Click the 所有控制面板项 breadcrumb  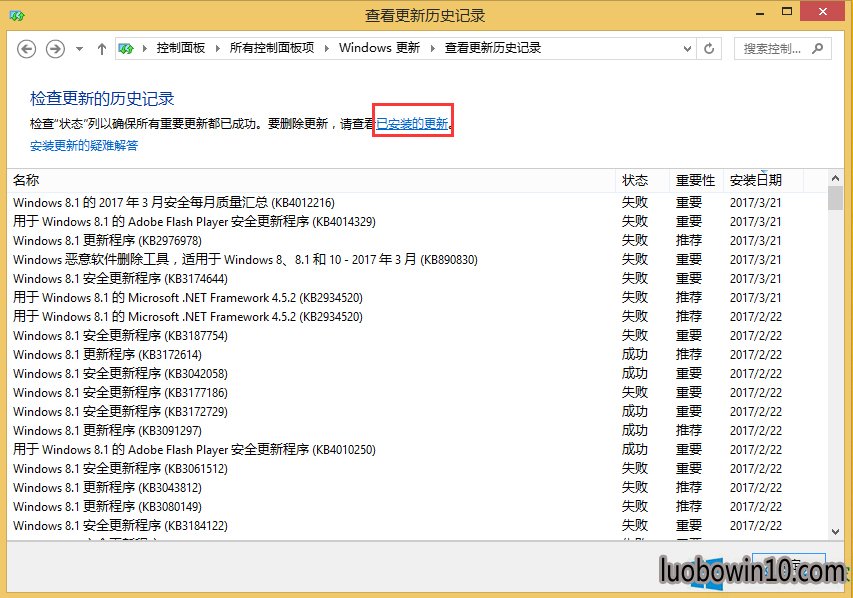271,48
